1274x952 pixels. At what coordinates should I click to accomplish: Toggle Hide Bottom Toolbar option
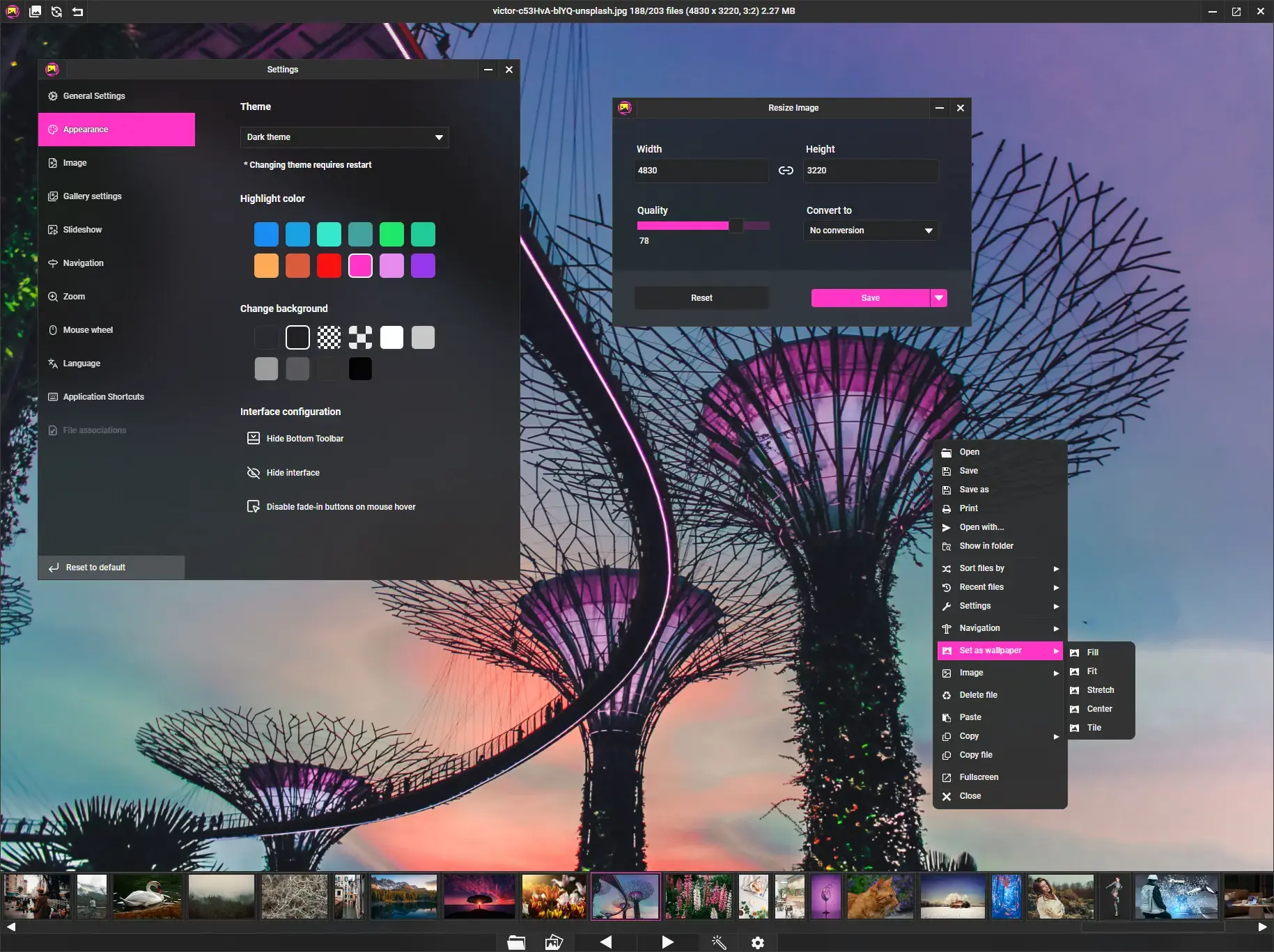tap(304, 439)
